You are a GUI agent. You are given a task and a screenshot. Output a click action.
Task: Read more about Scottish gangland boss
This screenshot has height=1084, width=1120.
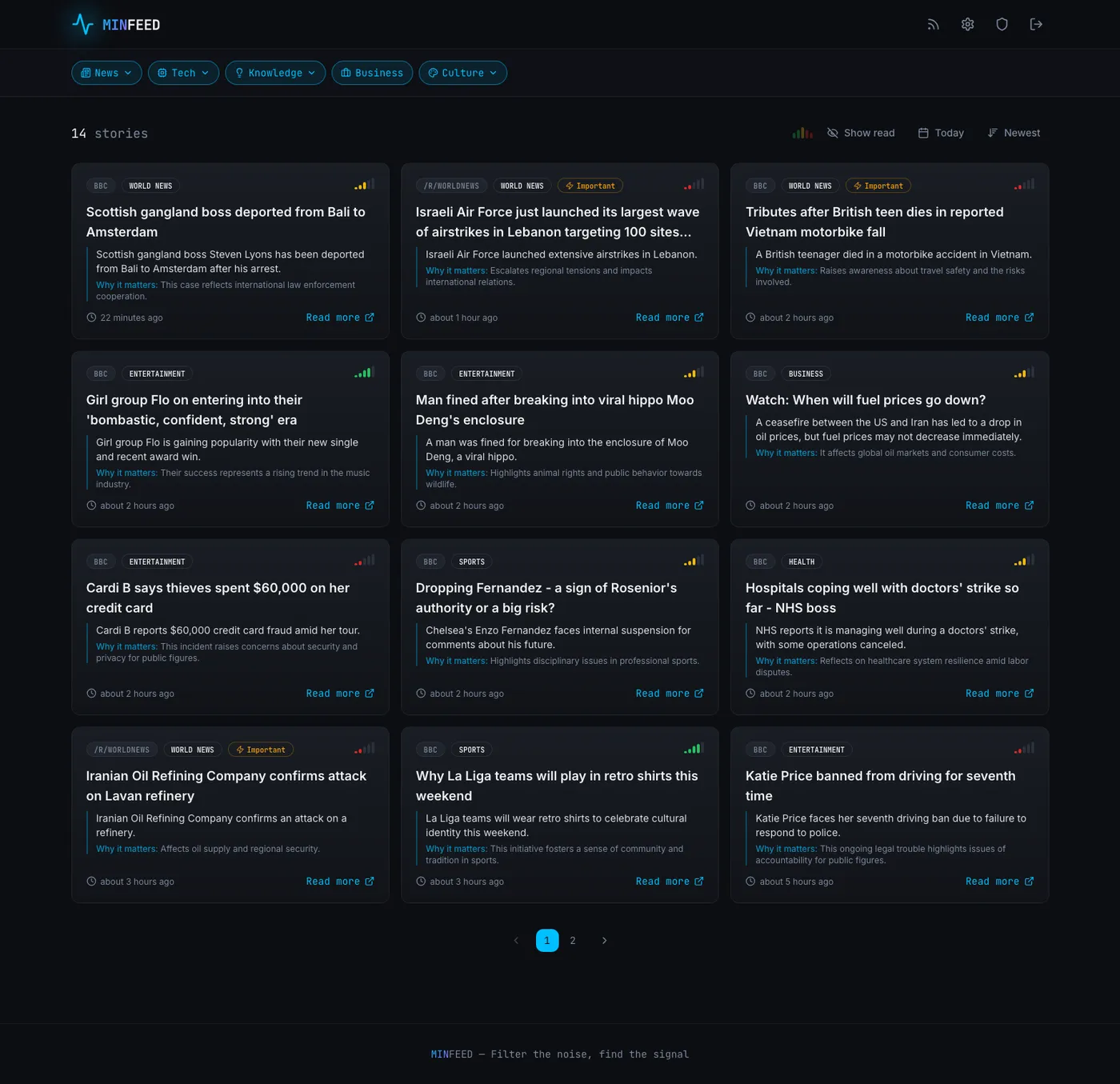[x=340, y=318]
